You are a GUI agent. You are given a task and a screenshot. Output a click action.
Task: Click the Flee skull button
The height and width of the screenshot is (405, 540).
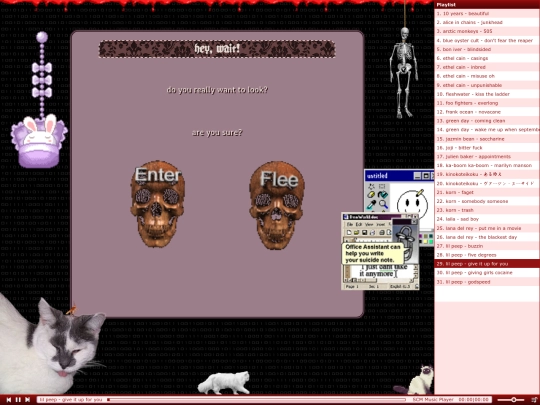pos(277,205)
